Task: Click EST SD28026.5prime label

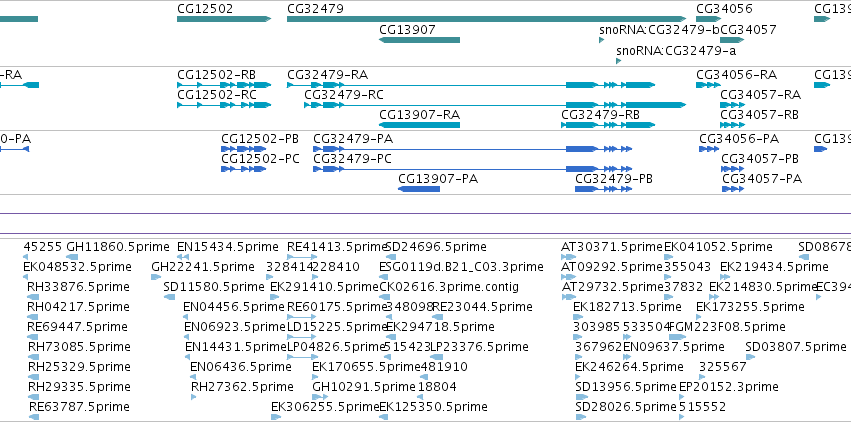Action: tap(626, 407)
